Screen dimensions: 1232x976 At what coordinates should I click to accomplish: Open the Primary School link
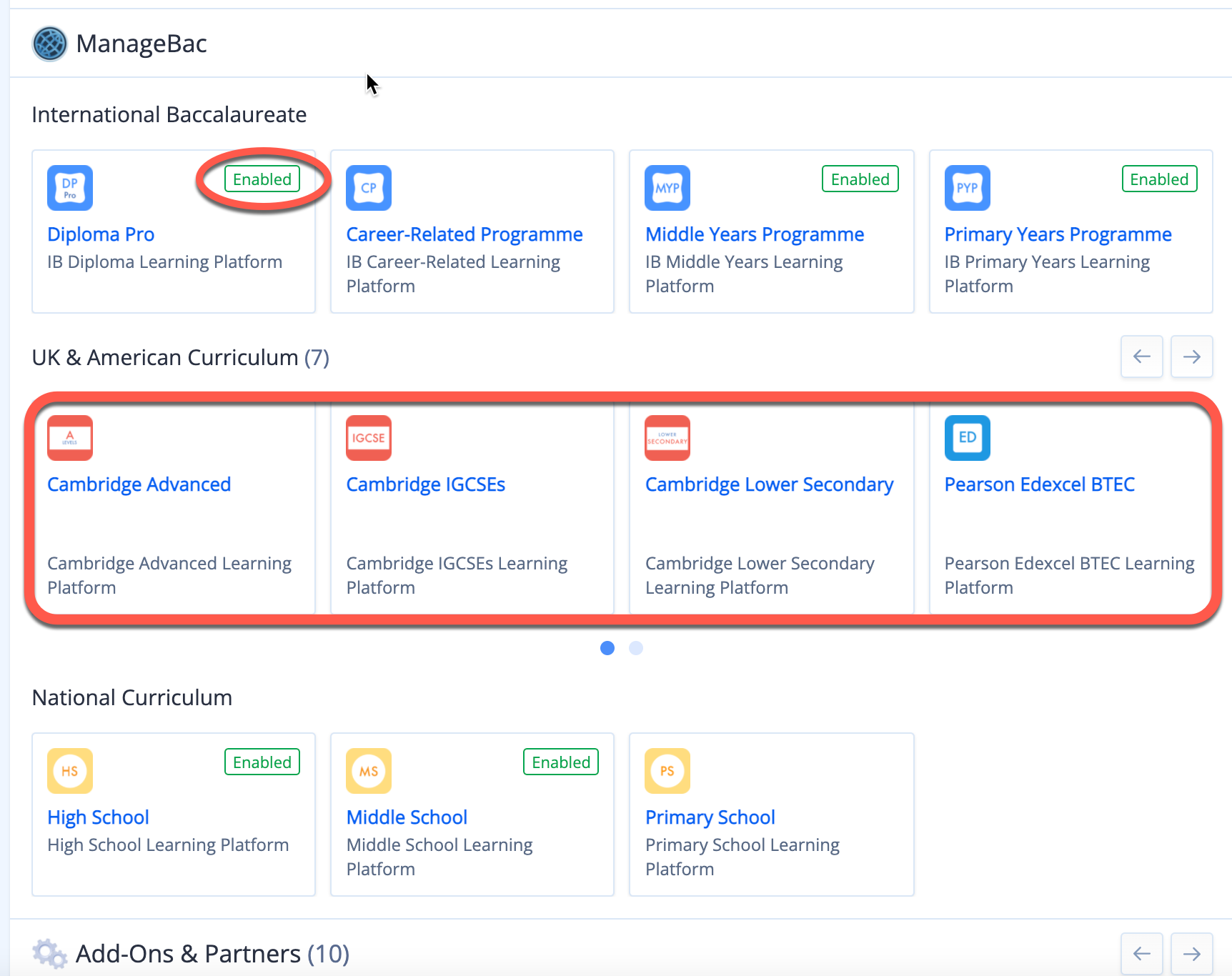point(710,817)
